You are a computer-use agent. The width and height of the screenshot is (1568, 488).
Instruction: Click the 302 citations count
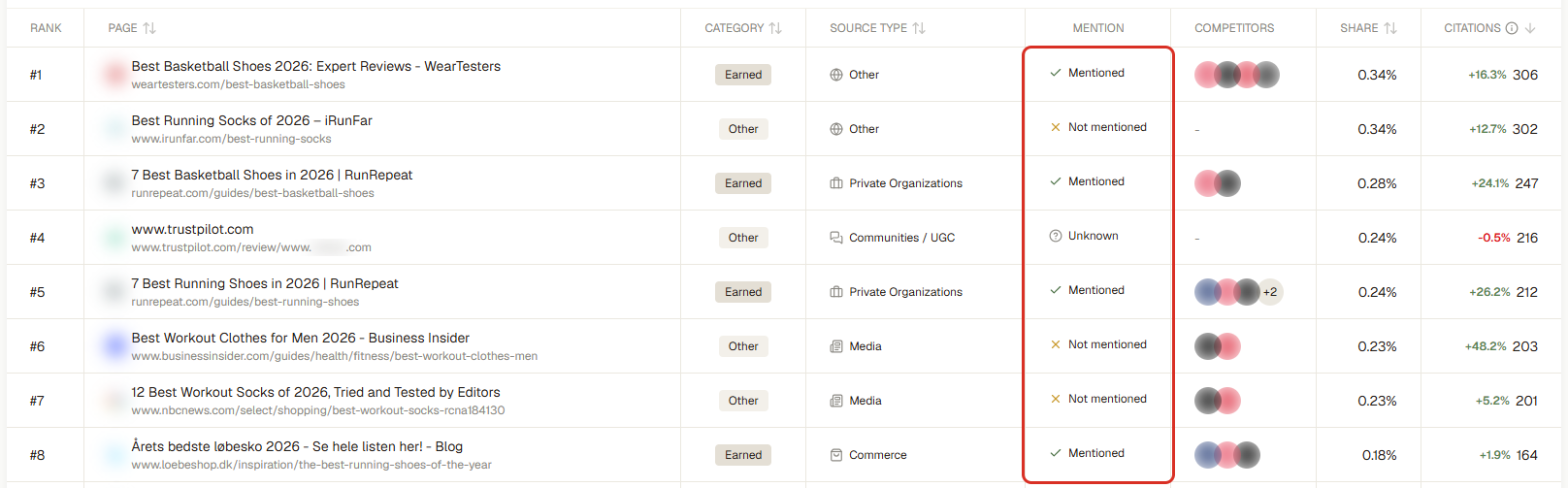tap(1525, 129)
